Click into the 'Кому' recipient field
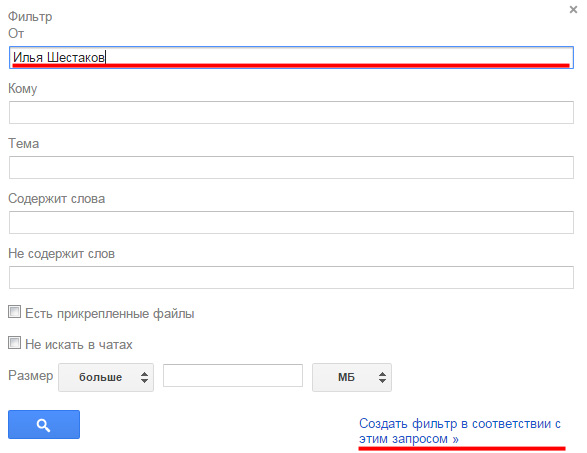This screenshot has height=453, width=587. click(x=291, y=112)
